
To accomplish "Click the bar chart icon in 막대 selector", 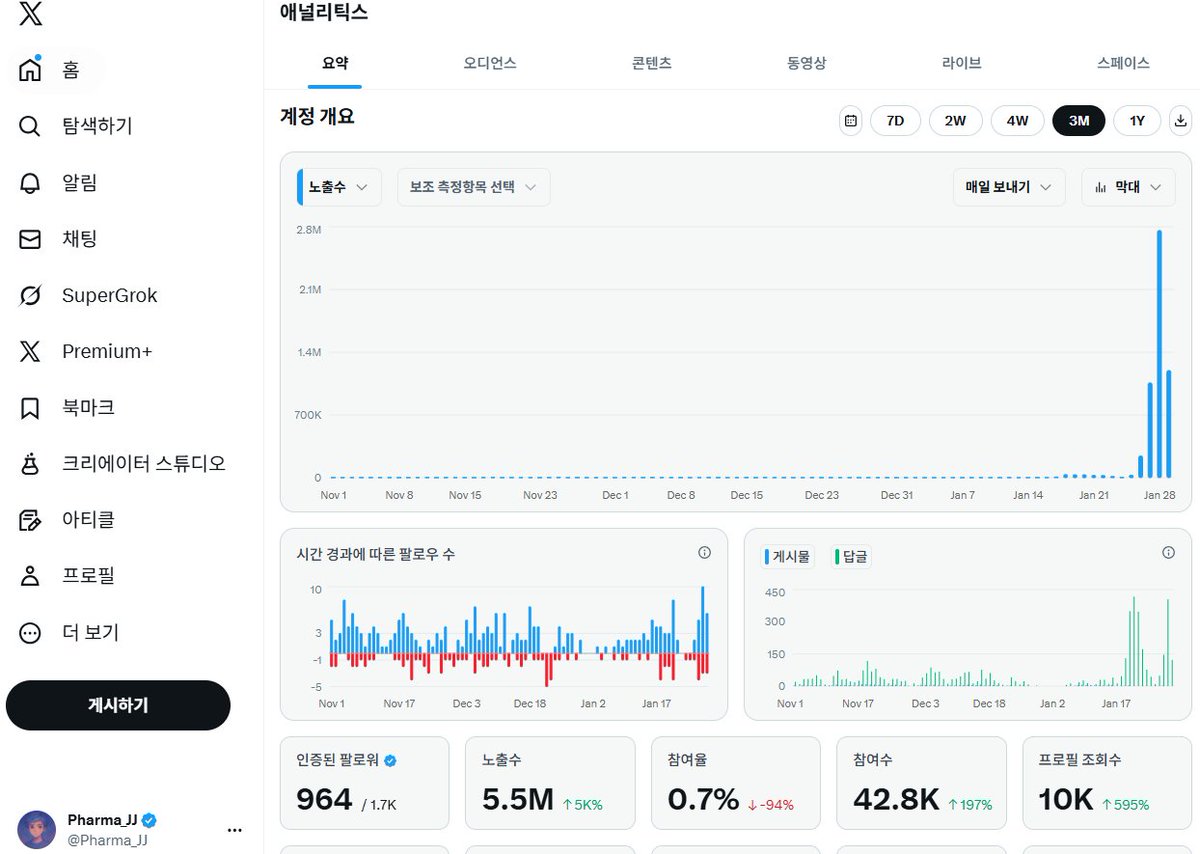I will [x=1101, y=187].
